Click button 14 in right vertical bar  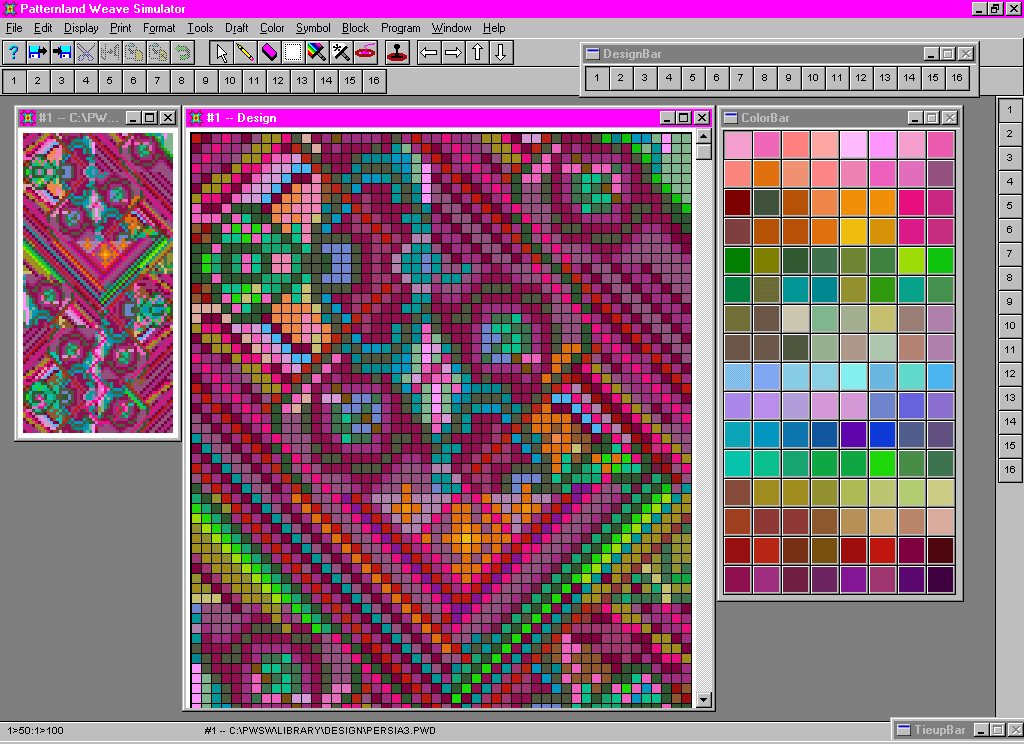(x=1010, y=422)
